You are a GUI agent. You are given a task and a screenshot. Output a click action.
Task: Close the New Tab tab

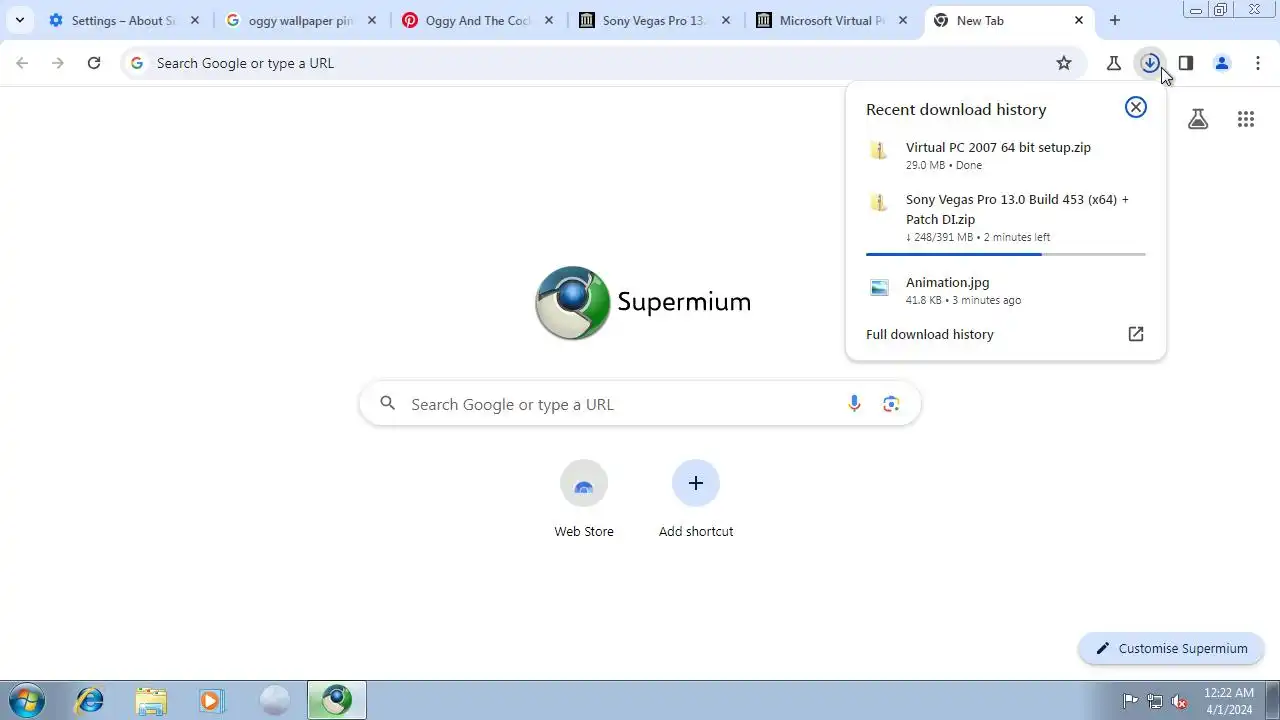1079,20
